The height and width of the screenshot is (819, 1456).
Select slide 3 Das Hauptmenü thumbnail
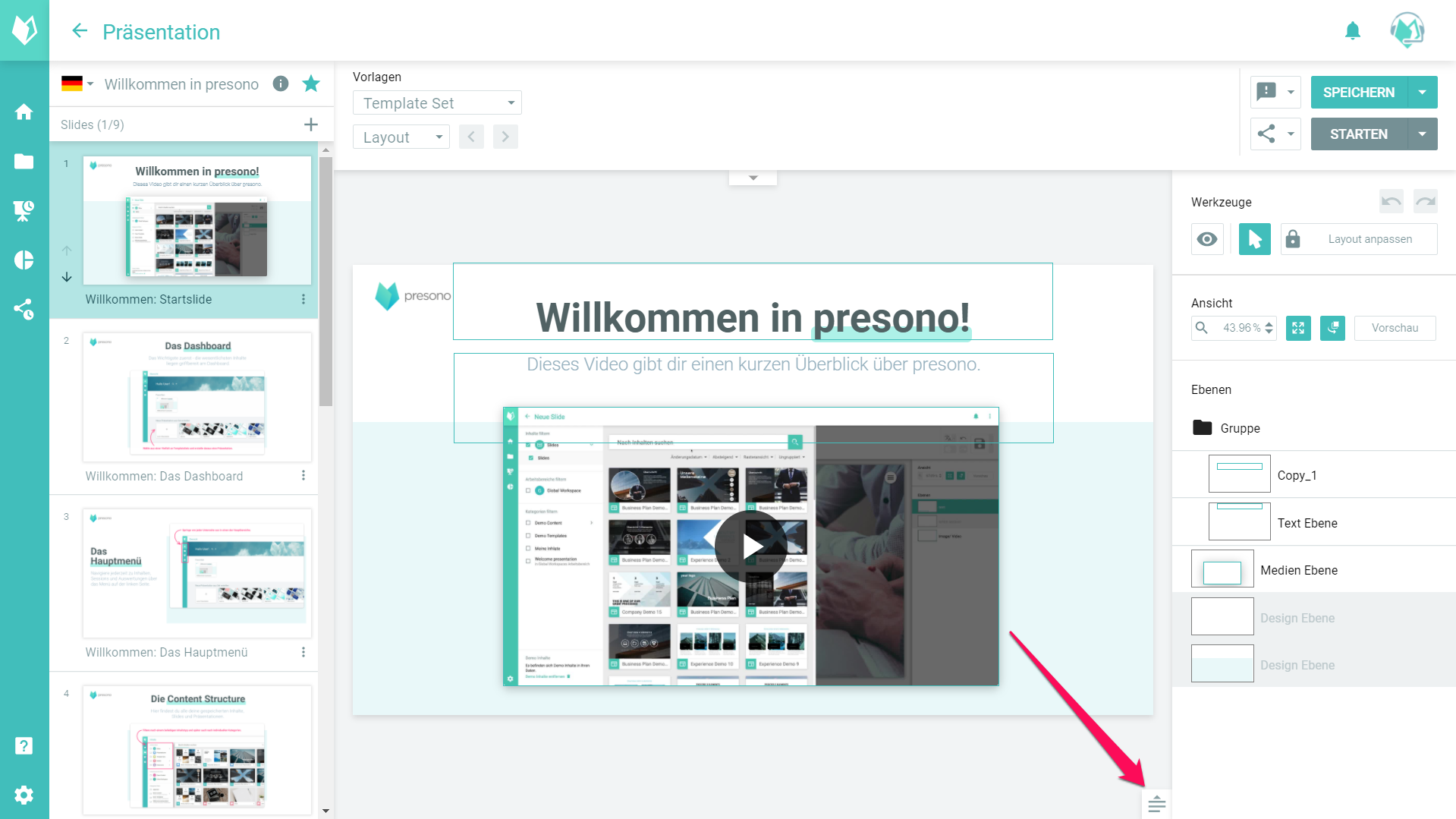point(197,573)
